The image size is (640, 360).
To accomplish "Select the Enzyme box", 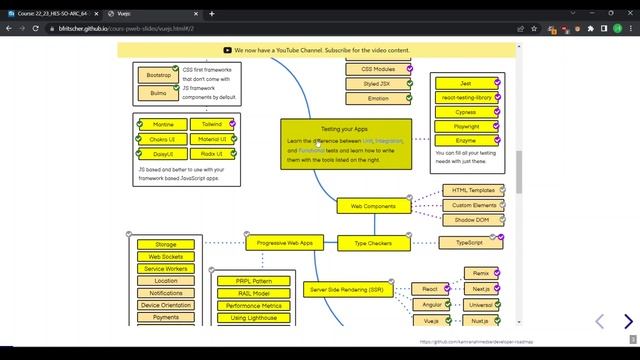I will point(466,140).
